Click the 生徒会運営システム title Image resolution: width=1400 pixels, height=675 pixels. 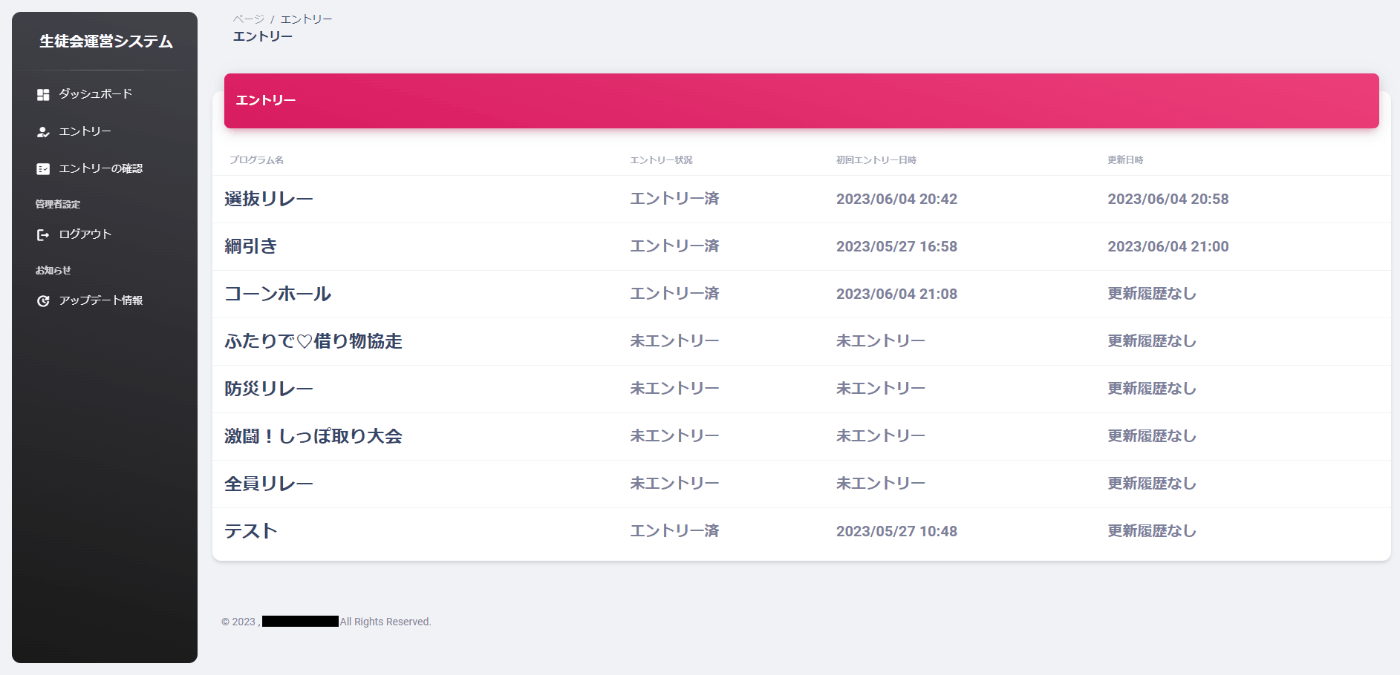pos(106,42)
